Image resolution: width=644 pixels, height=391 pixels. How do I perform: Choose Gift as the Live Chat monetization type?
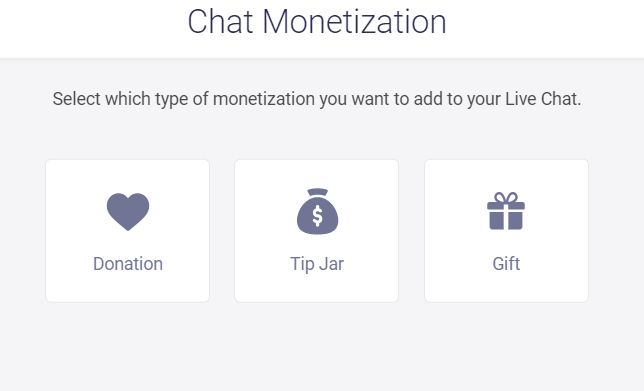[x=506, y=231]
